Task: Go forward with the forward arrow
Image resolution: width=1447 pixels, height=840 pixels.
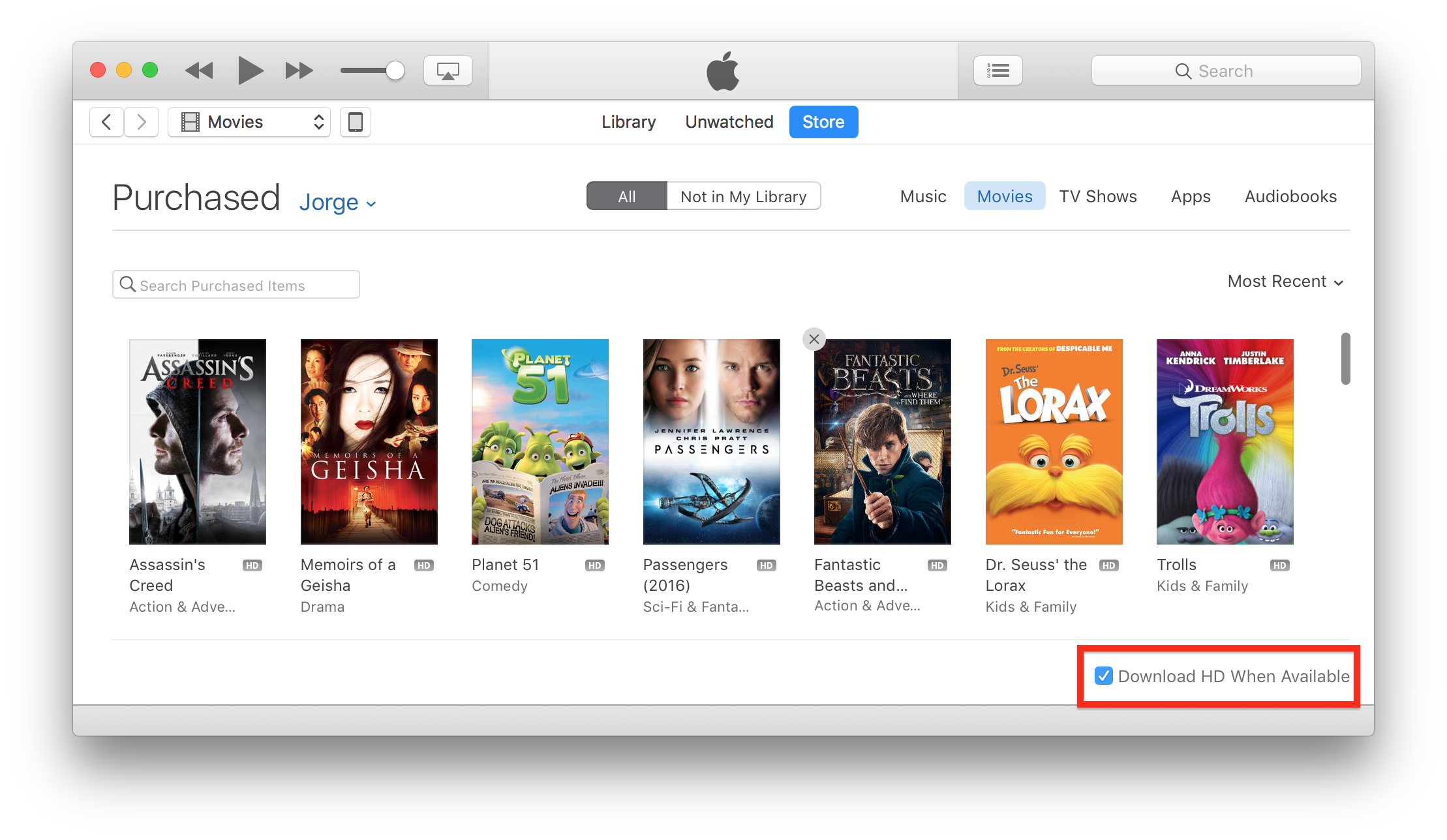Action: [x=142, y=122]
